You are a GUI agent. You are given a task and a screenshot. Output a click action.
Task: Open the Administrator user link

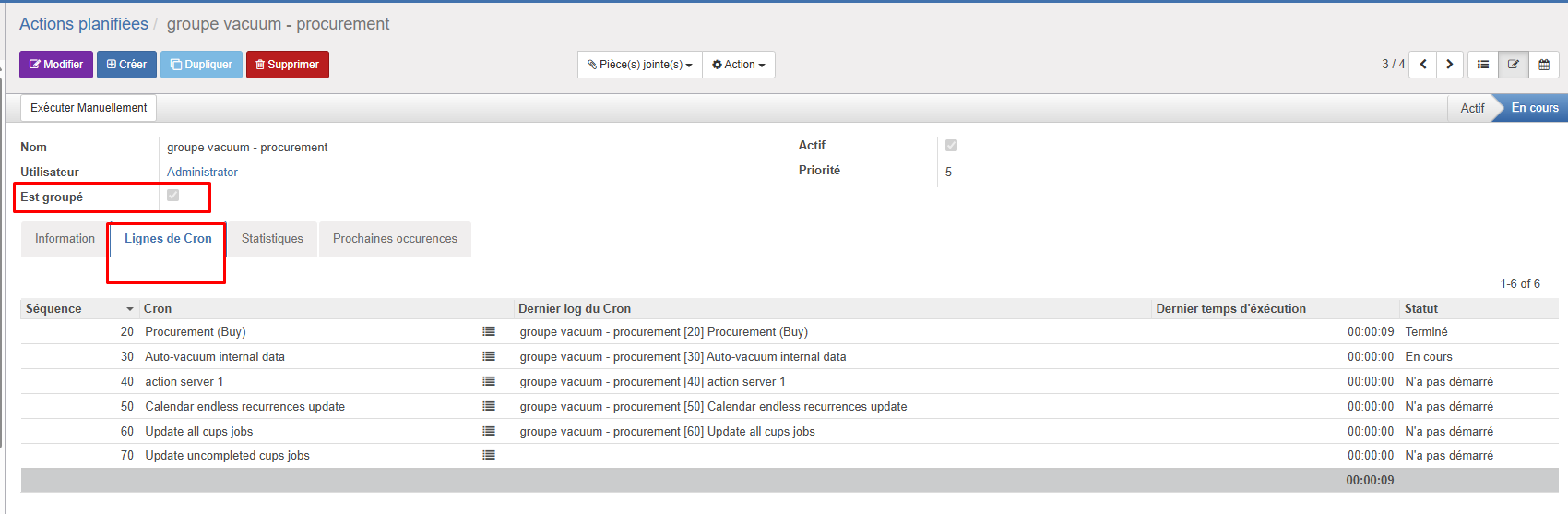click(x=202, y=173)
